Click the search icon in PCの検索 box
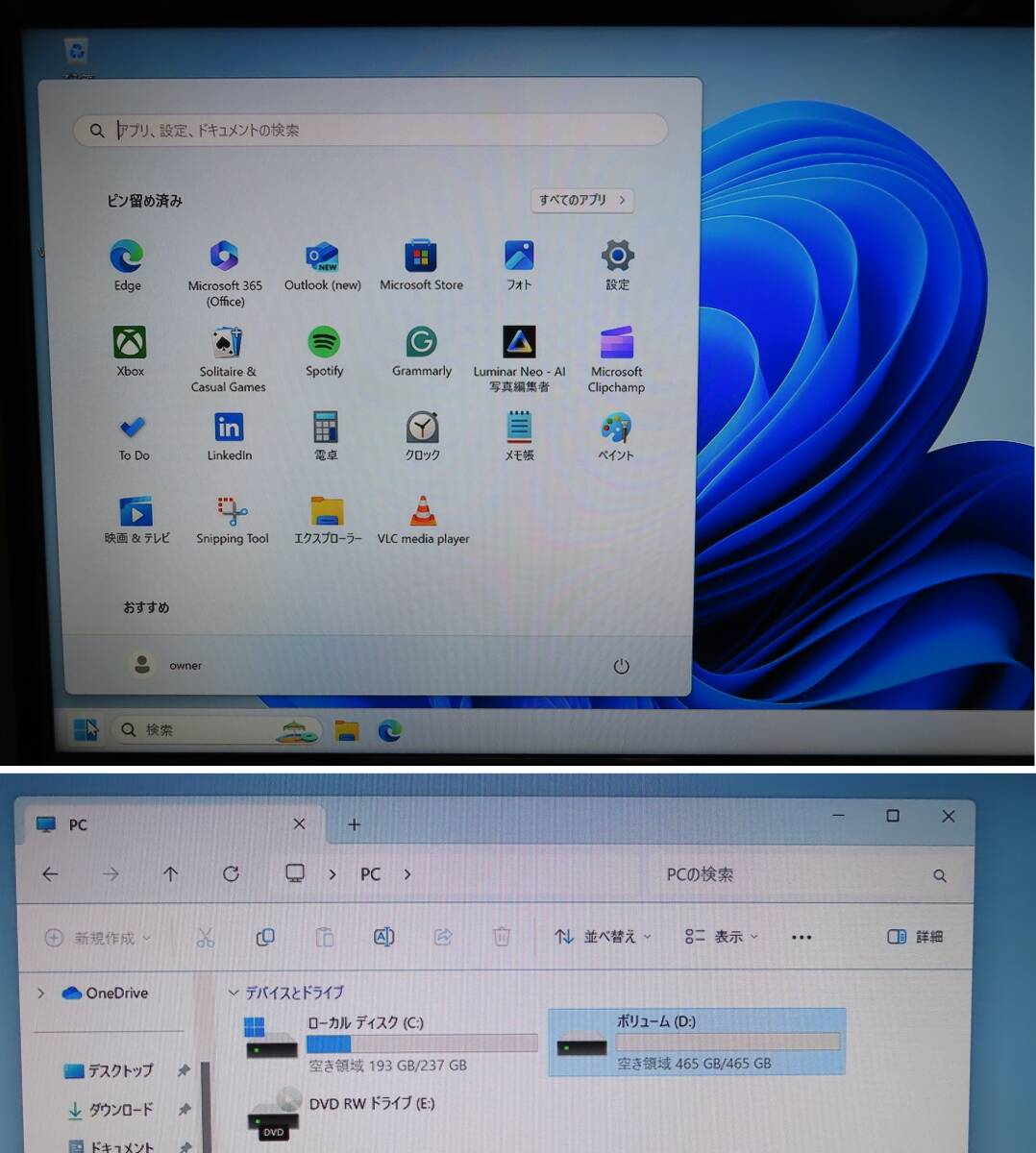 (x=940, y=875)
